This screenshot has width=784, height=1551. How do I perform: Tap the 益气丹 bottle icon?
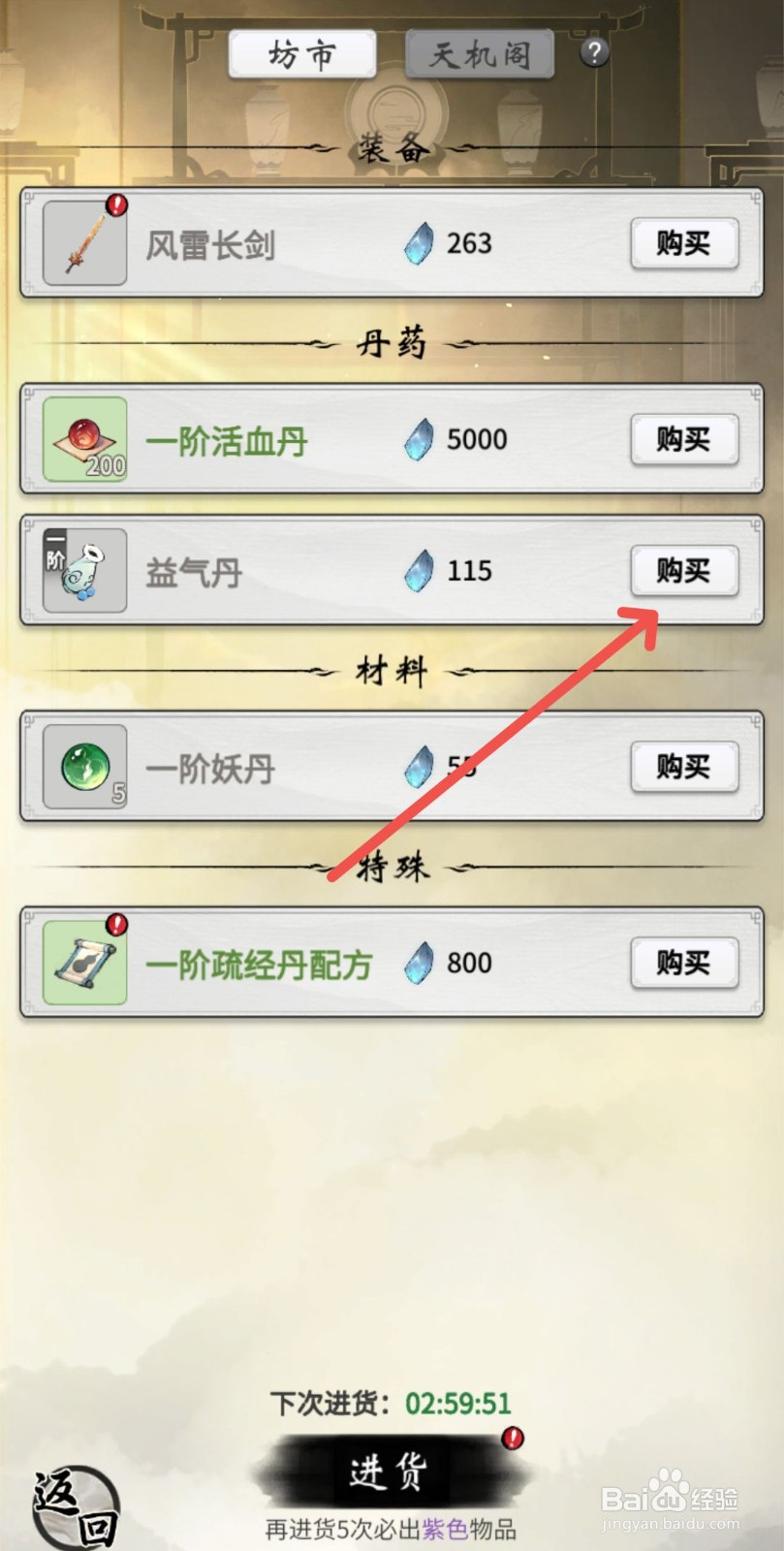click(x=85, y=571)
